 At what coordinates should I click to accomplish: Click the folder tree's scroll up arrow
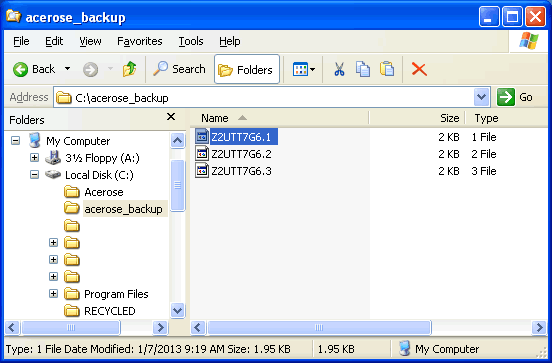pyautogui.click(x=177, y=141)
